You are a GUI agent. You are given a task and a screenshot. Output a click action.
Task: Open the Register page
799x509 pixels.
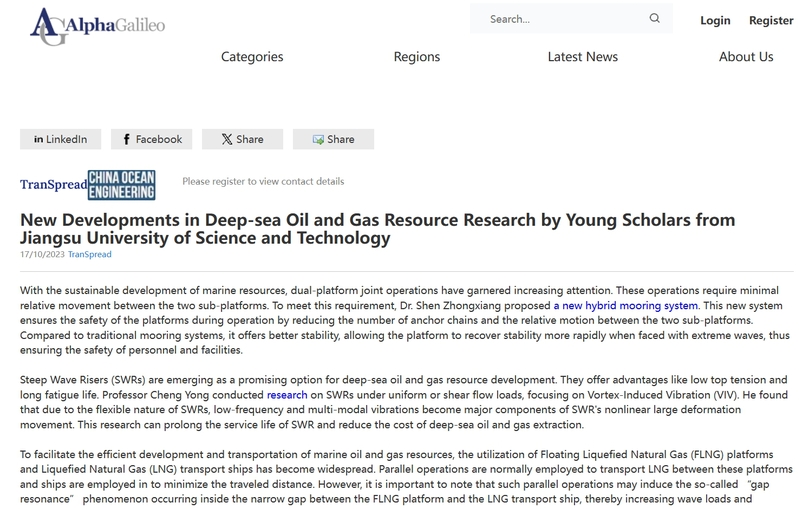[771, 20]
